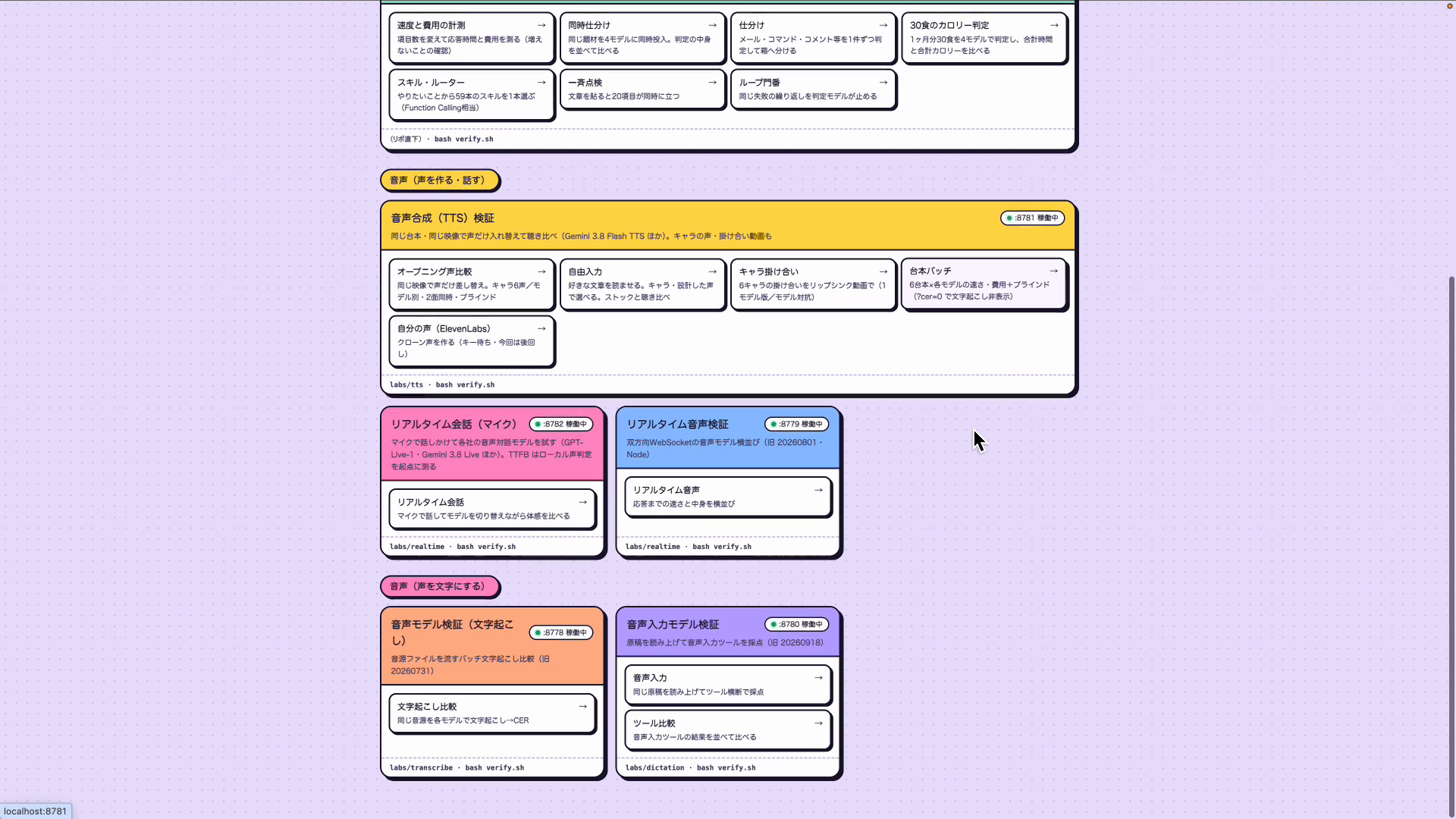Click the :8781 稼働中 status badge
This screenshot has height=819, width=1456.
pyautogui.click(x=1032, y=218)
